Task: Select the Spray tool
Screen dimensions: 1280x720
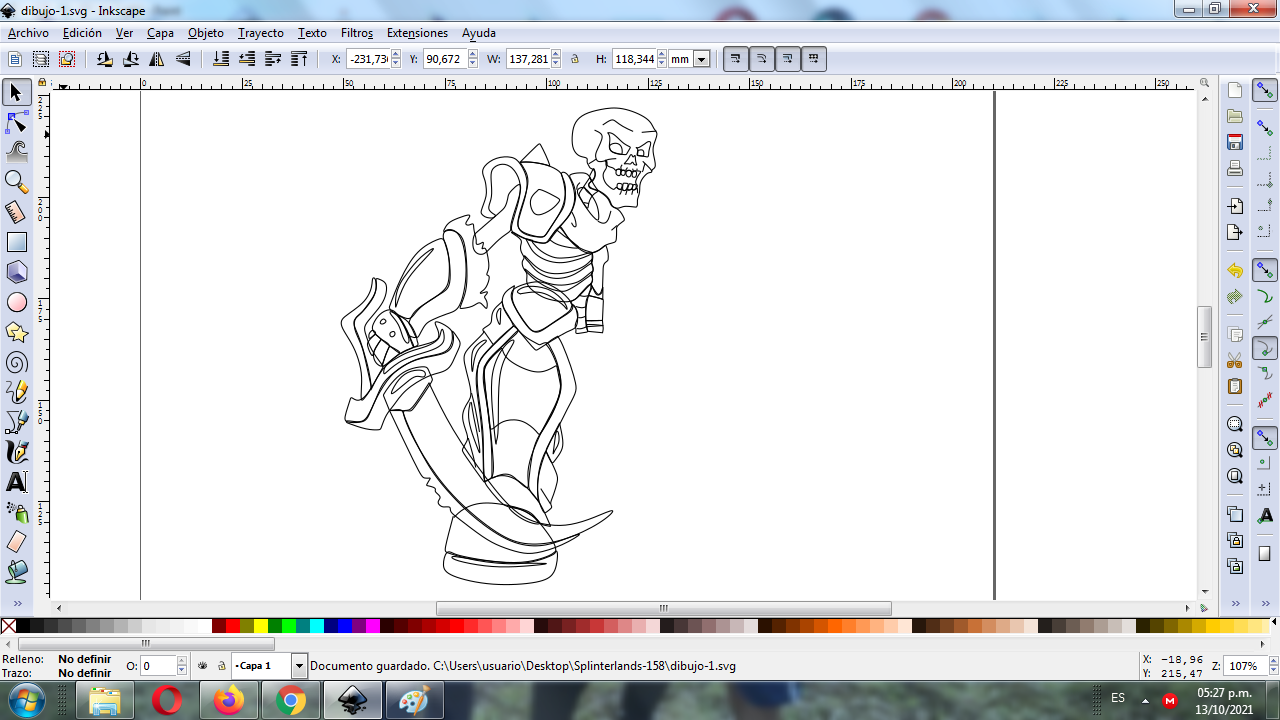Action: point(16,512)
